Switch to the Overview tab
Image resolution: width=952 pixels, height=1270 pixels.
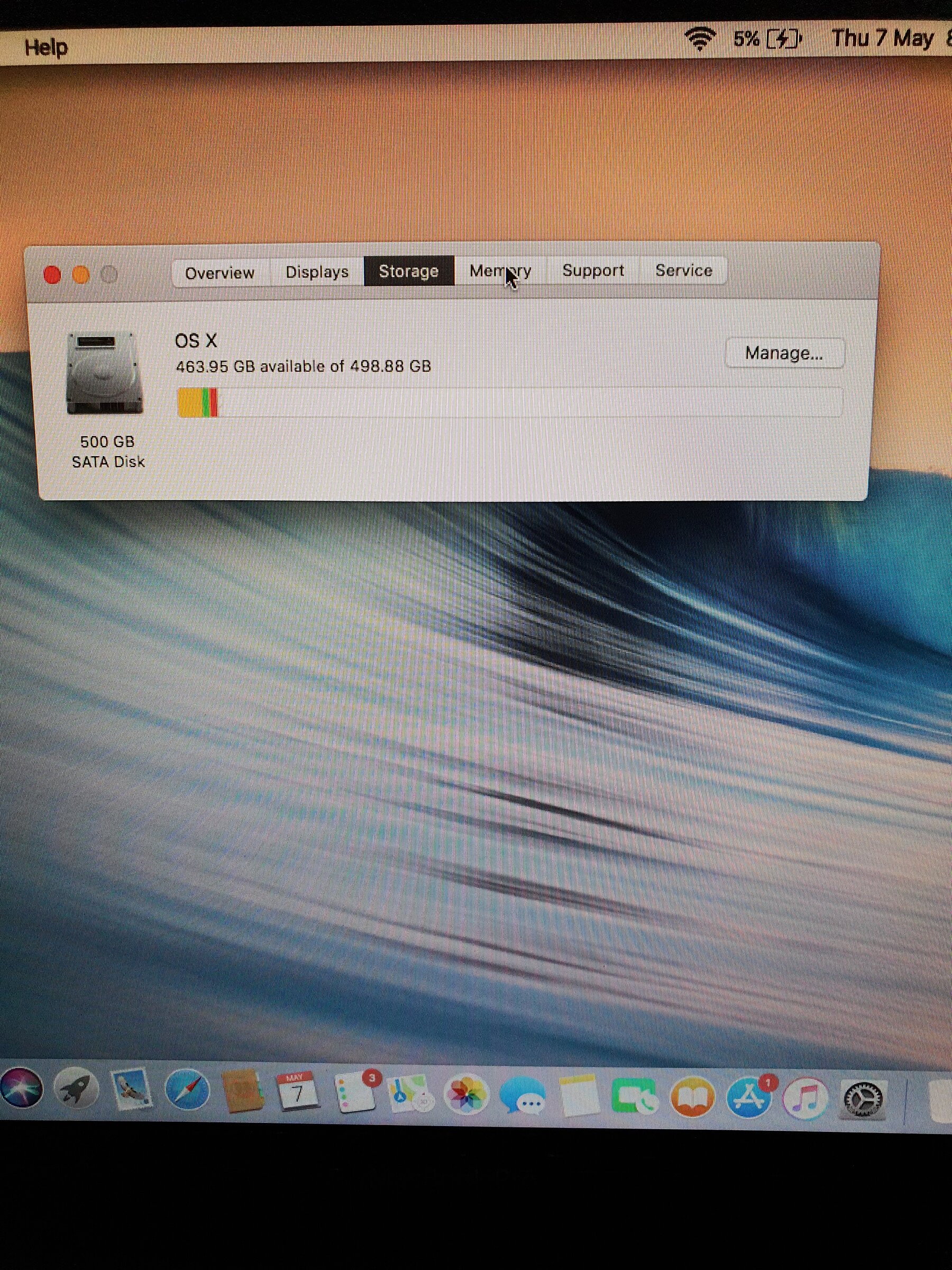coord(220,273)
